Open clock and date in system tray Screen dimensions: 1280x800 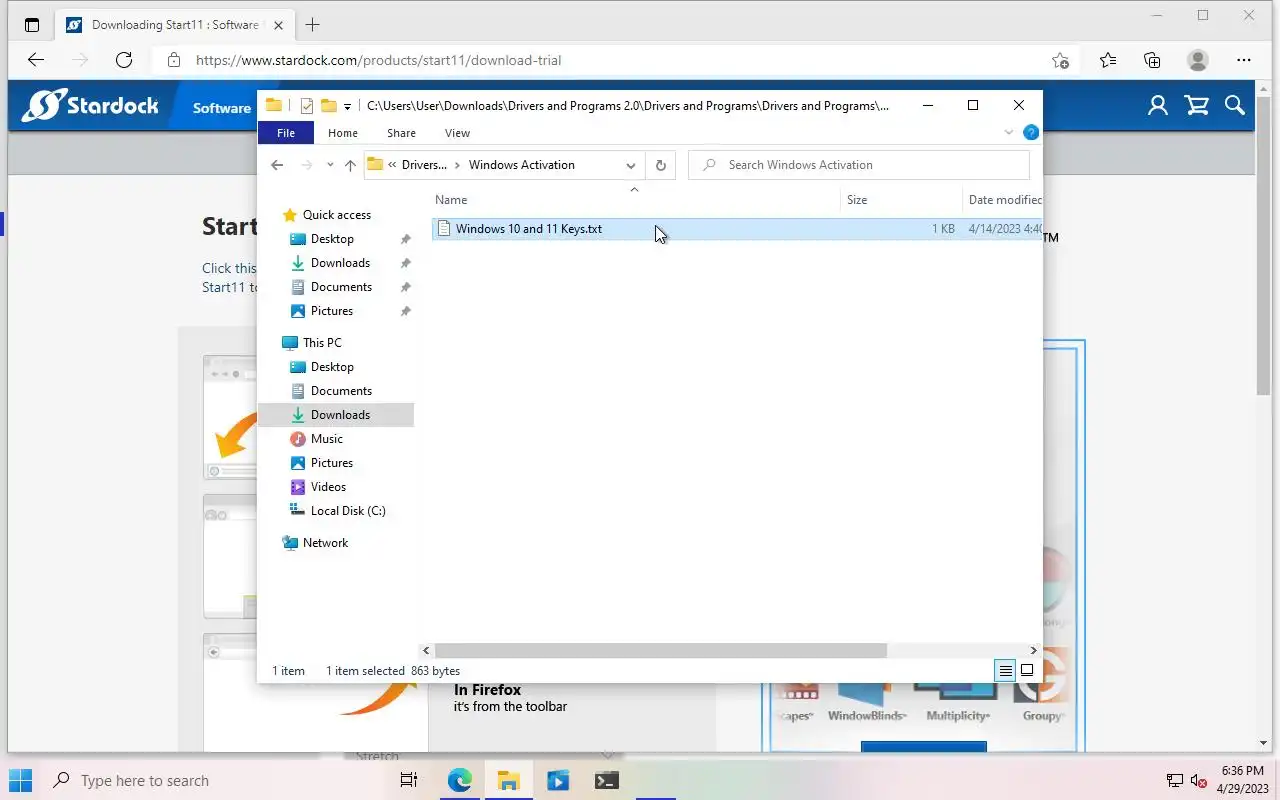click(x=1242, y=780)
